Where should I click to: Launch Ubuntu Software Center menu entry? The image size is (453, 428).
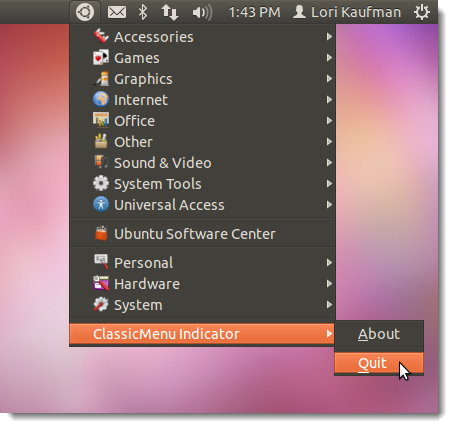pos(202,234)
